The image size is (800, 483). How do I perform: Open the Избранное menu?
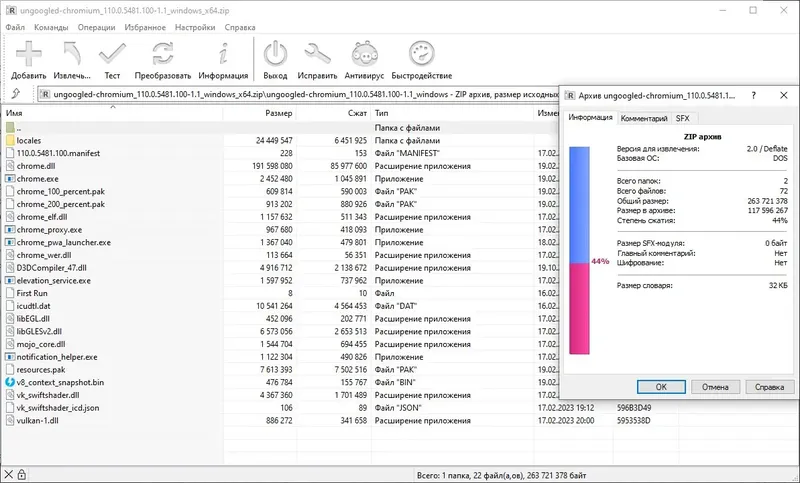click(145, 27)
